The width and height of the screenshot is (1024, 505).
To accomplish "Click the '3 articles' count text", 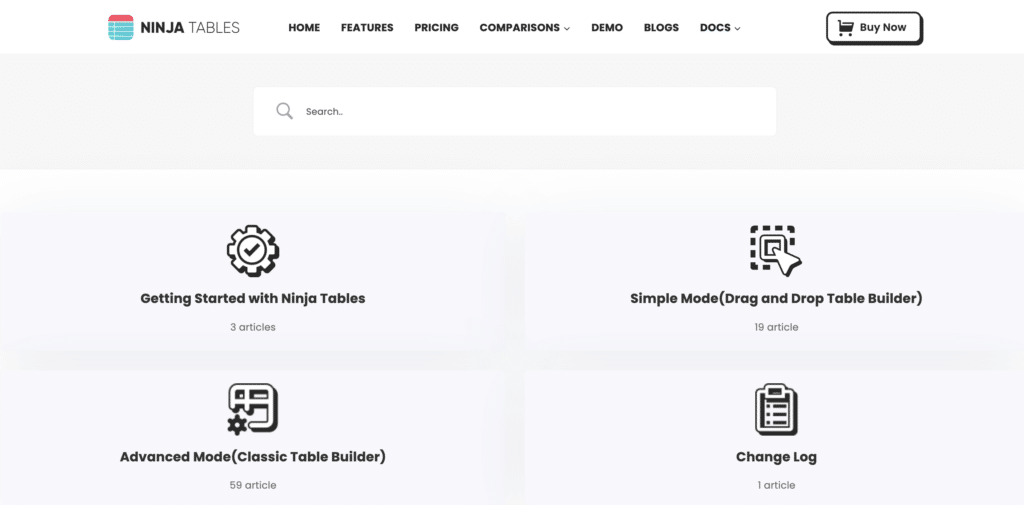I will point(253,327).
